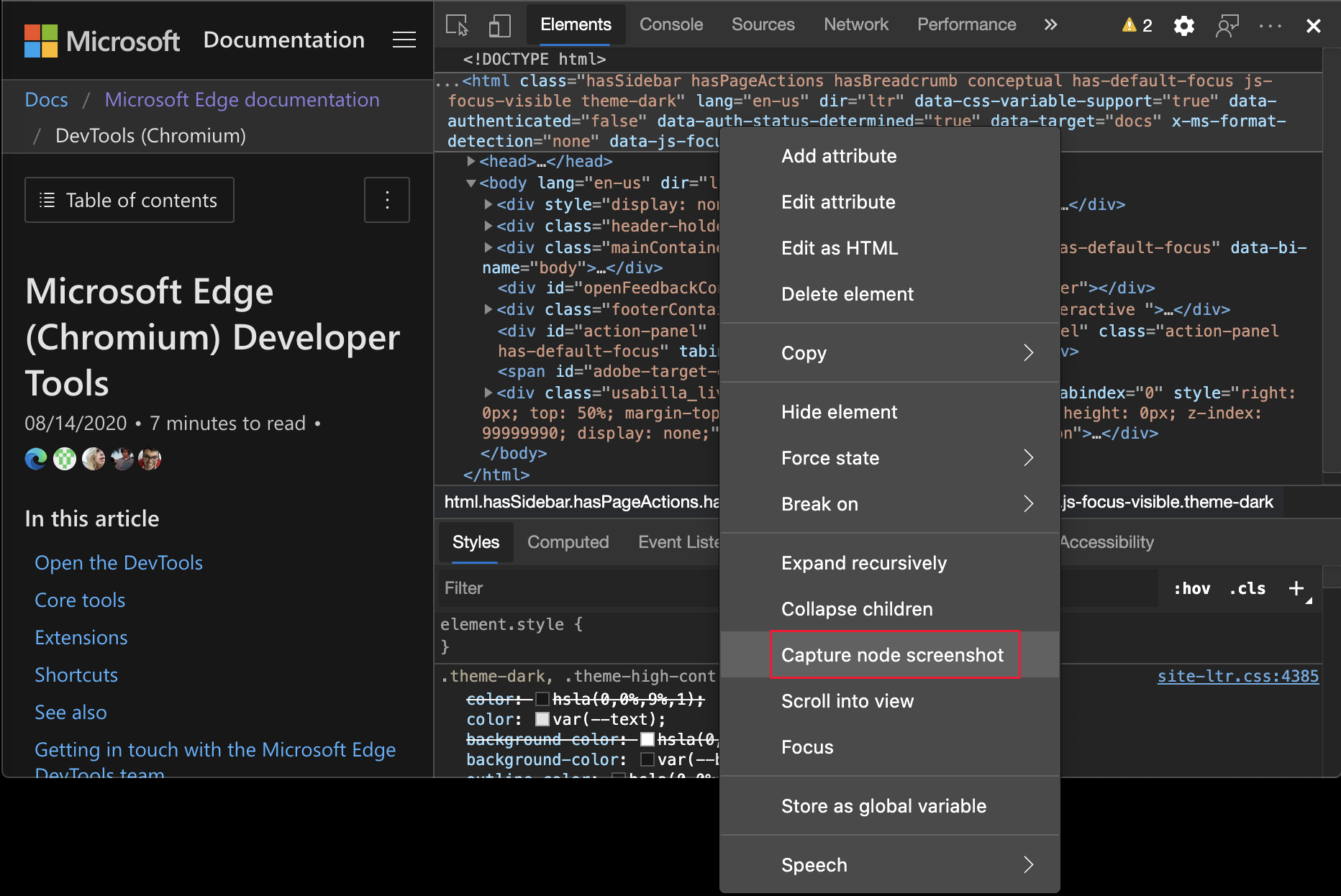1341x896 pixels.
Task: Toggle element pseudo-states with :hov
Action: [x=1192, y=588]
